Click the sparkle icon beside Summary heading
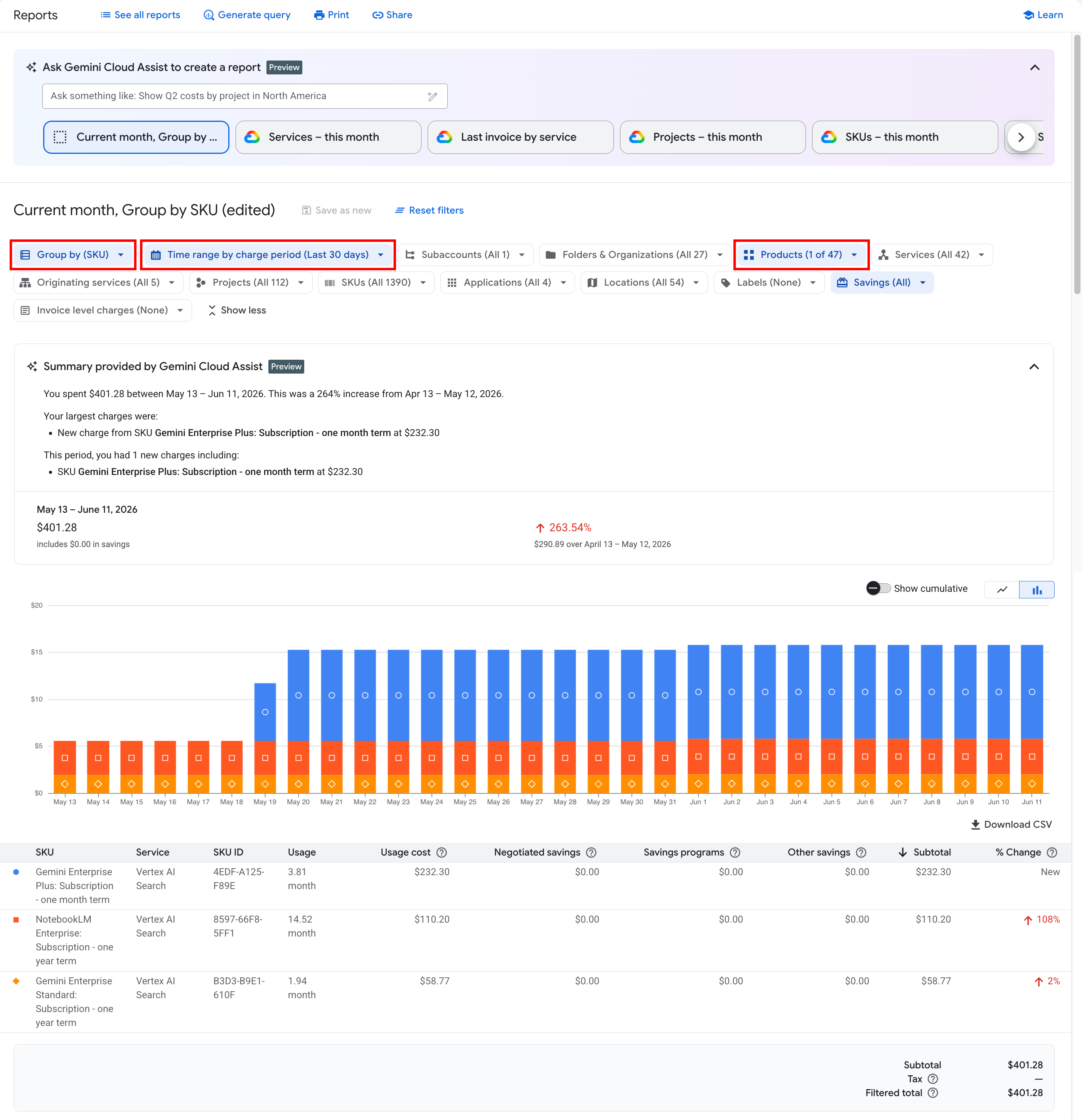 click(x=32, y=366)
